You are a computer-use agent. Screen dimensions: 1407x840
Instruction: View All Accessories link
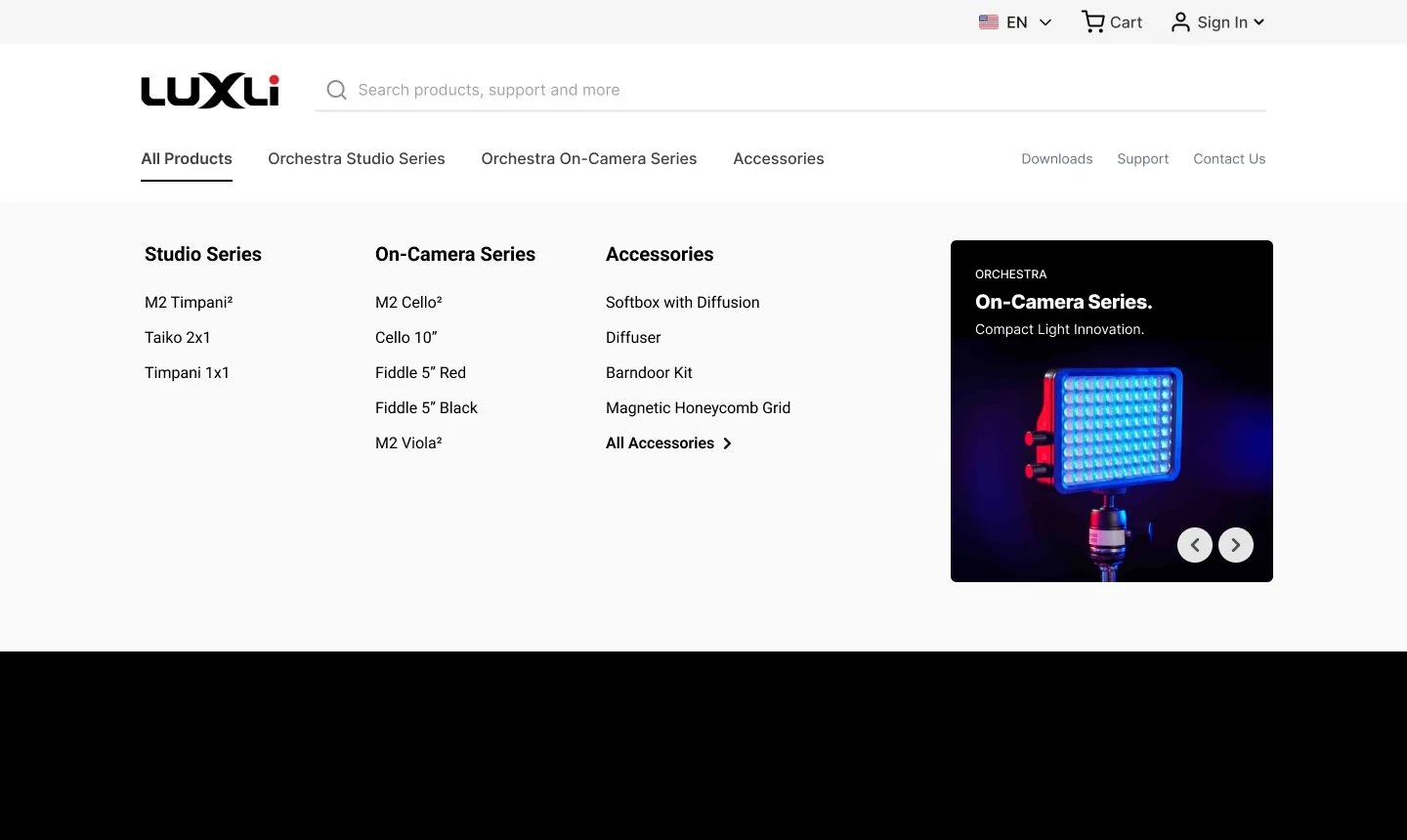pos(661,442)
